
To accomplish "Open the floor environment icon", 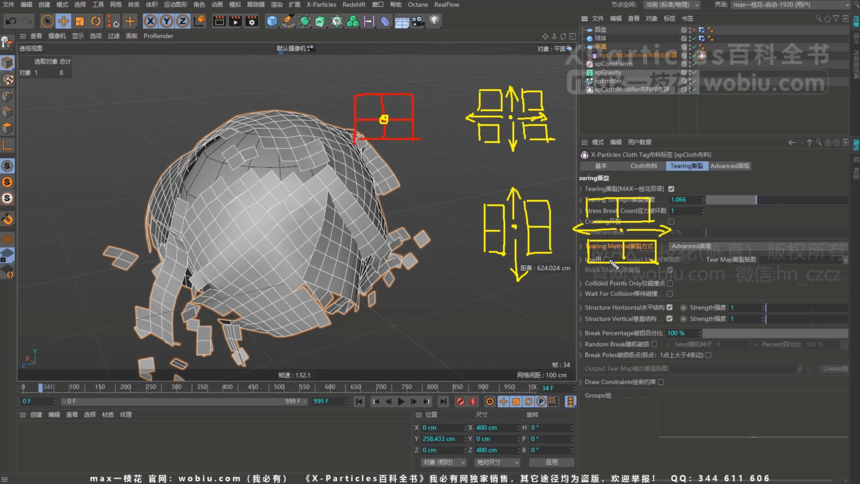I will 401,21.
